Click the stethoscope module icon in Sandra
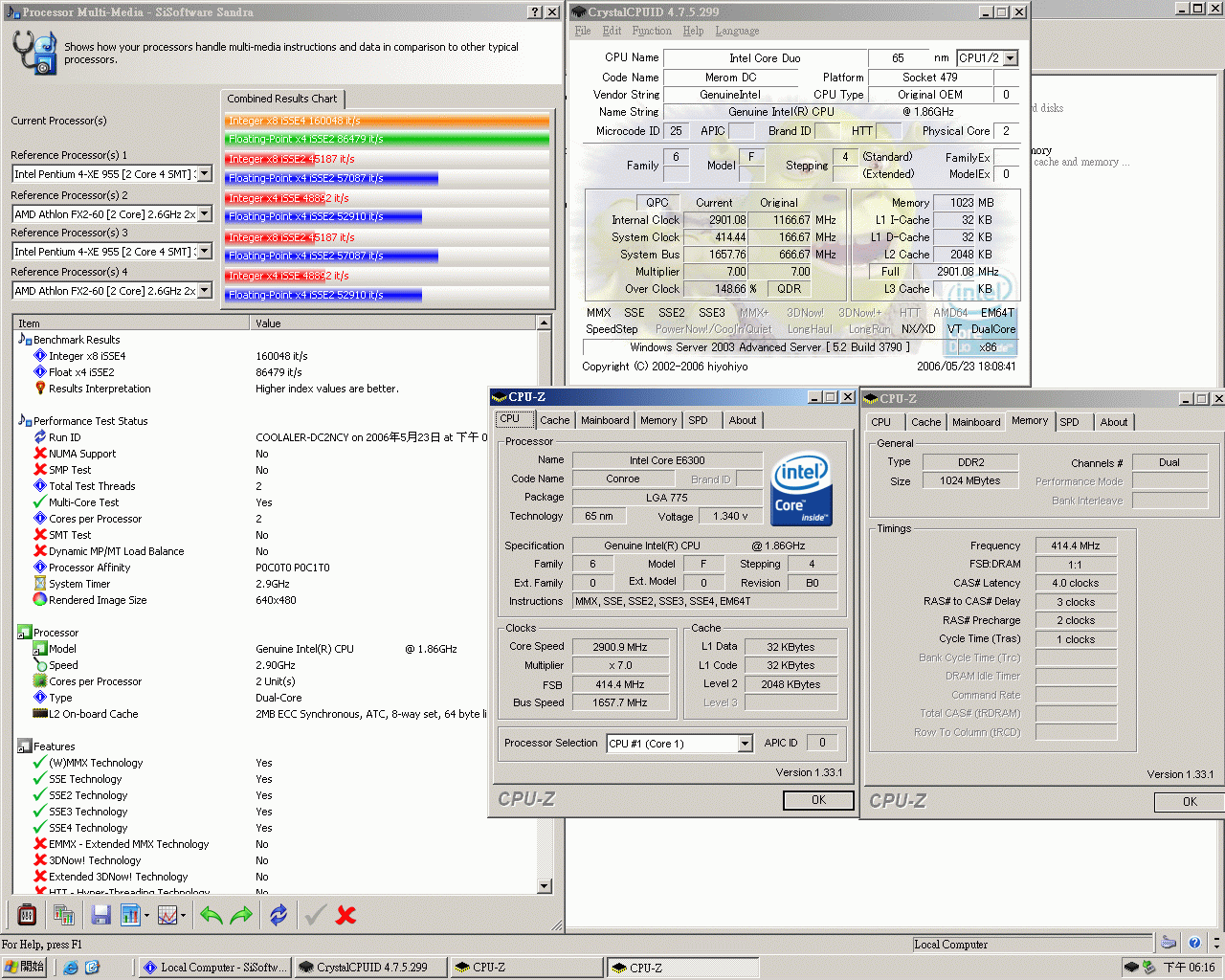 pos(35,52)
